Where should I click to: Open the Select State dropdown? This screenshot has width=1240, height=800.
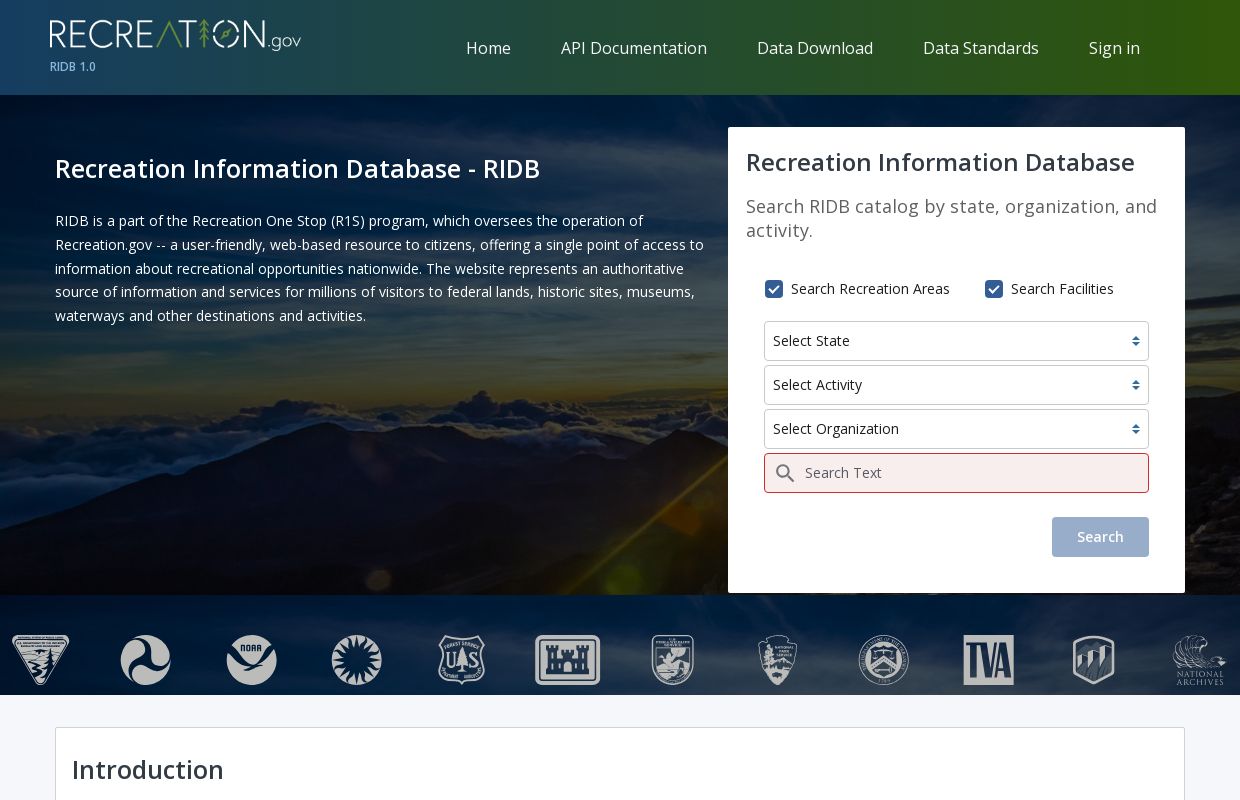click(x=956, y=341)
